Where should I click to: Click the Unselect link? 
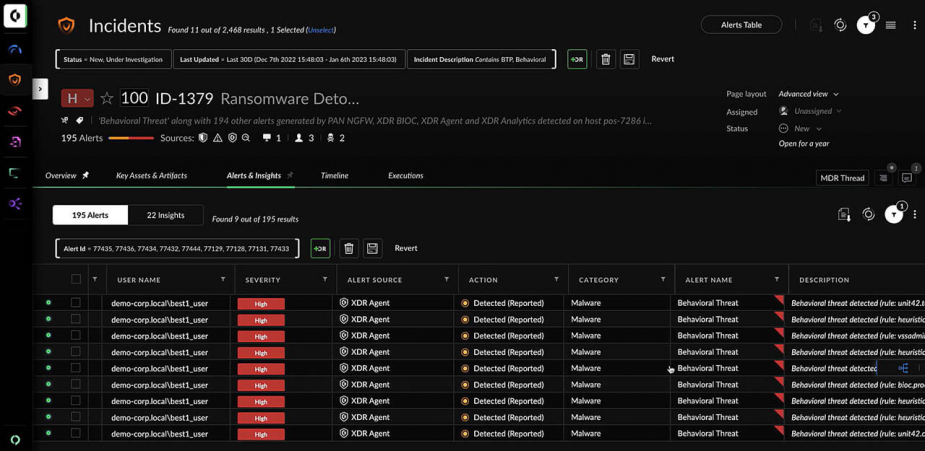coord(322,30)
